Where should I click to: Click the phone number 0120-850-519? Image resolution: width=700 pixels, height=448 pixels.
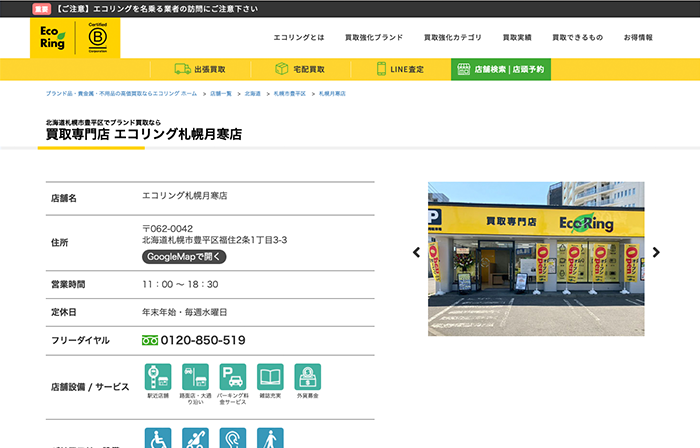click(x=203, y=340)
